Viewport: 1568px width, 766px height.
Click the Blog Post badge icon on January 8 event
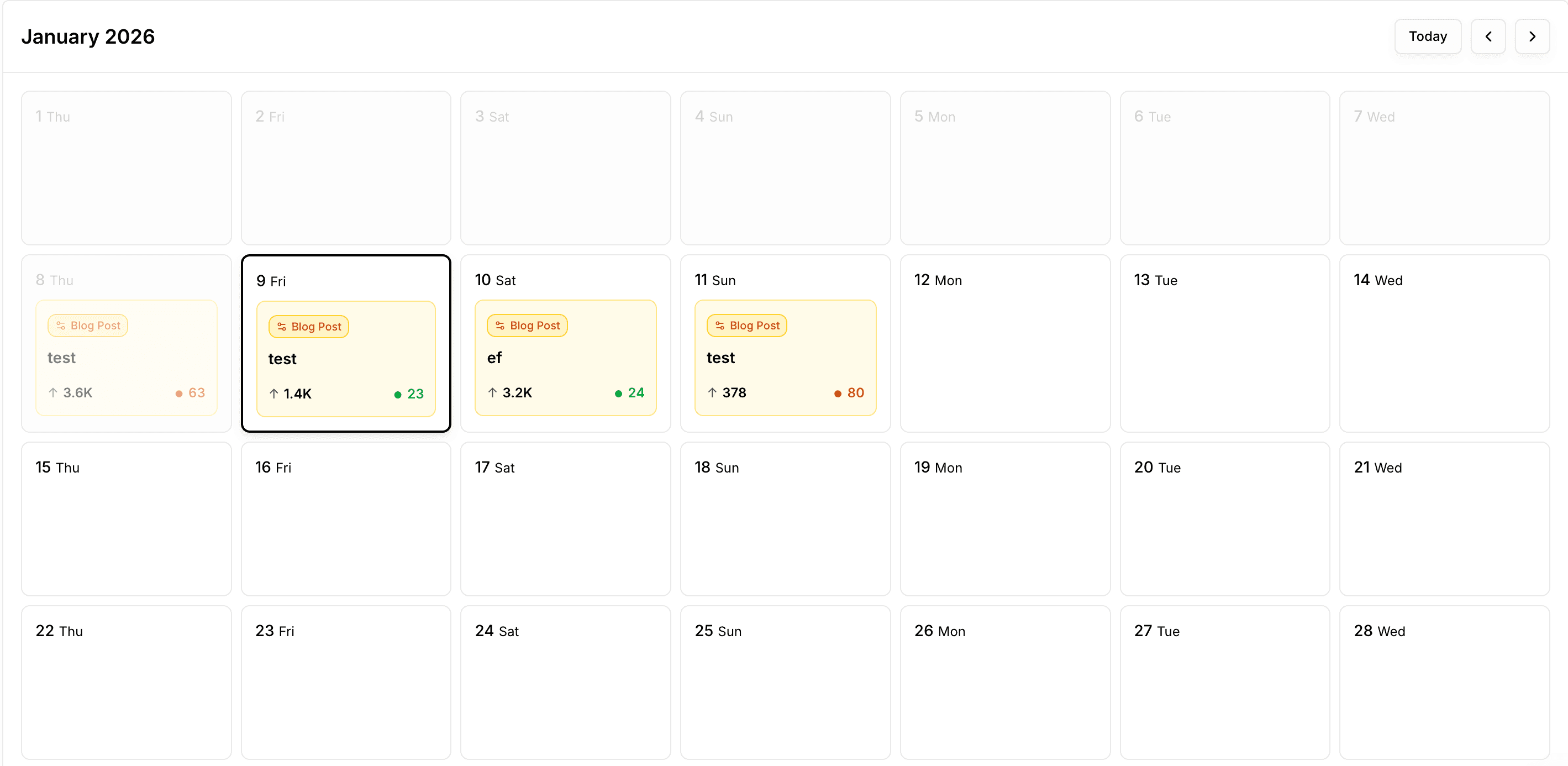(60, 325)
